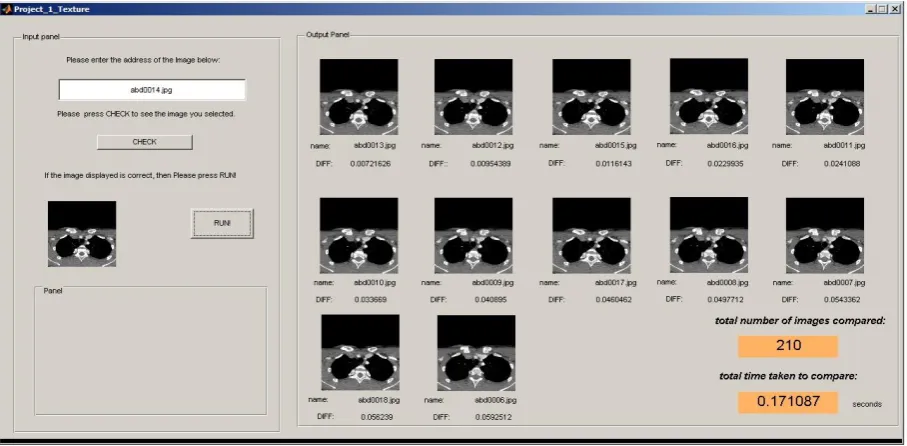Click the file name text abd0013.jpg

pos(375,146)
